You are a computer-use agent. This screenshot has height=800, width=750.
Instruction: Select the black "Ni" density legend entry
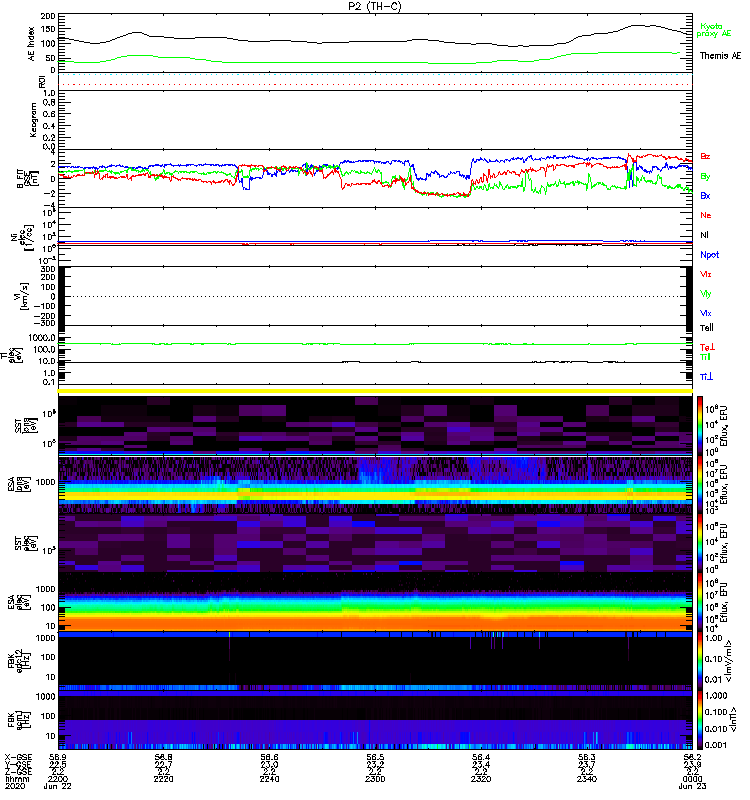[704, 235]
